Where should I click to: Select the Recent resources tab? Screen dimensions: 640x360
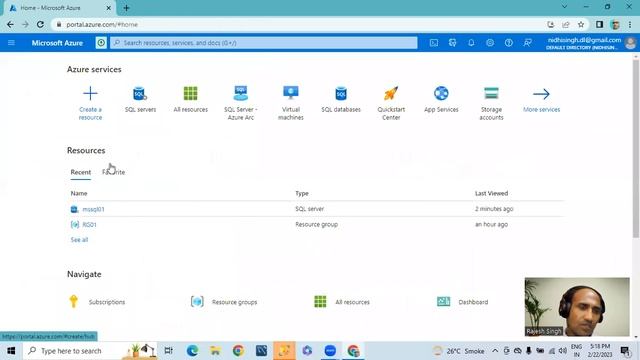coord(81,172)
